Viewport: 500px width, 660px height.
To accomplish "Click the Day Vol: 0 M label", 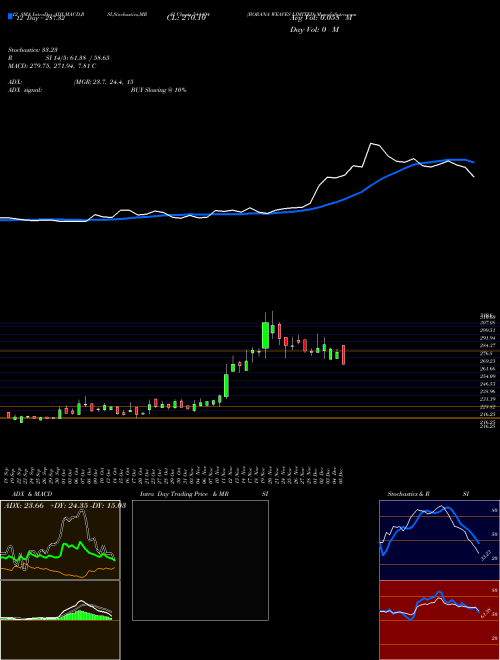I will pyautogui.click(x=314, y=30).
